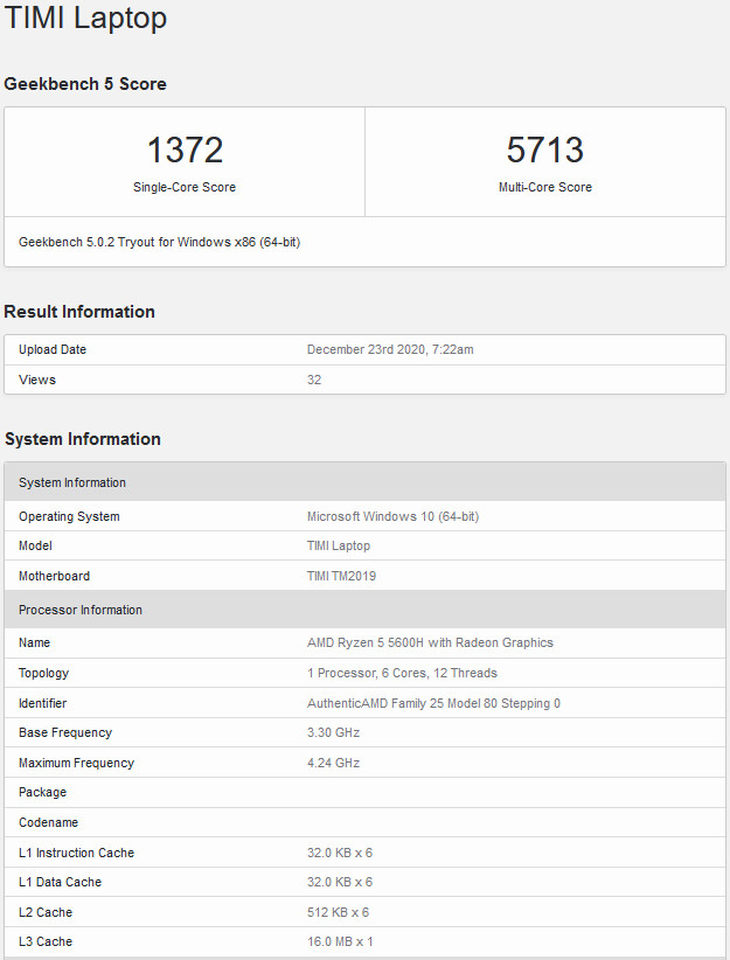Click the 'Identifier' row label
The image size is (730, 960).
42,703
